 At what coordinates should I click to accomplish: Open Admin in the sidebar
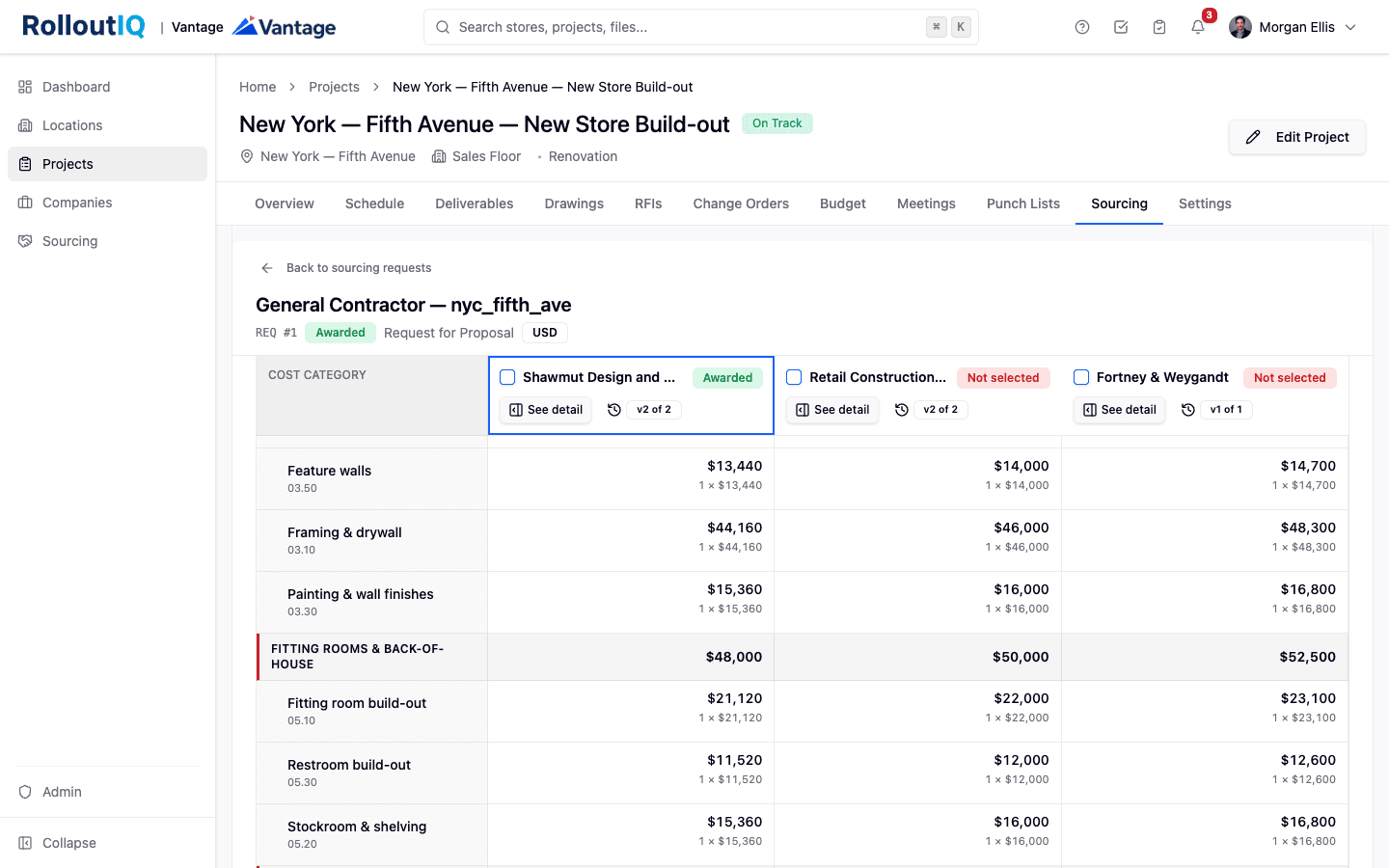107,792
